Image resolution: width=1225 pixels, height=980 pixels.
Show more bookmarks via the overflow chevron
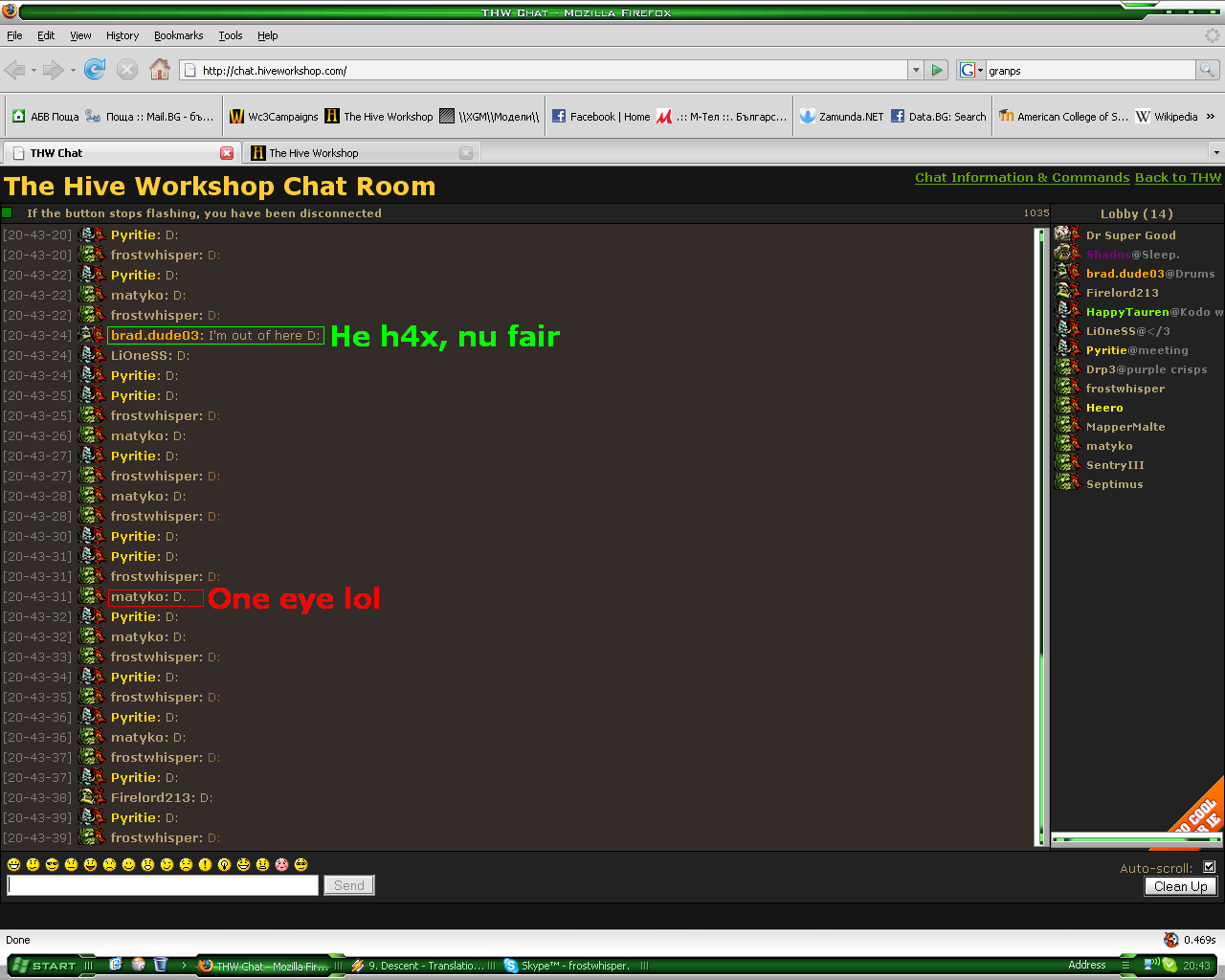pos(1211,117)
